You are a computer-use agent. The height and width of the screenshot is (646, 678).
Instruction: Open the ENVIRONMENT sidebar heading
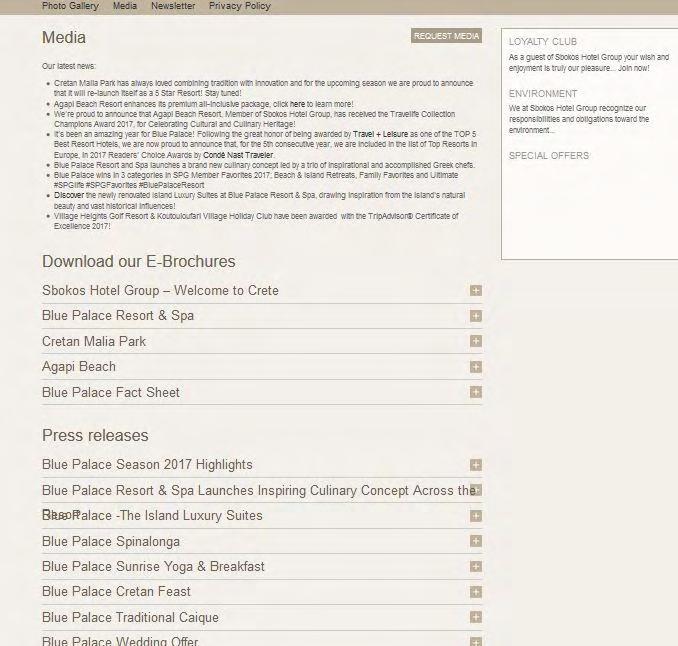coord(543,93)
